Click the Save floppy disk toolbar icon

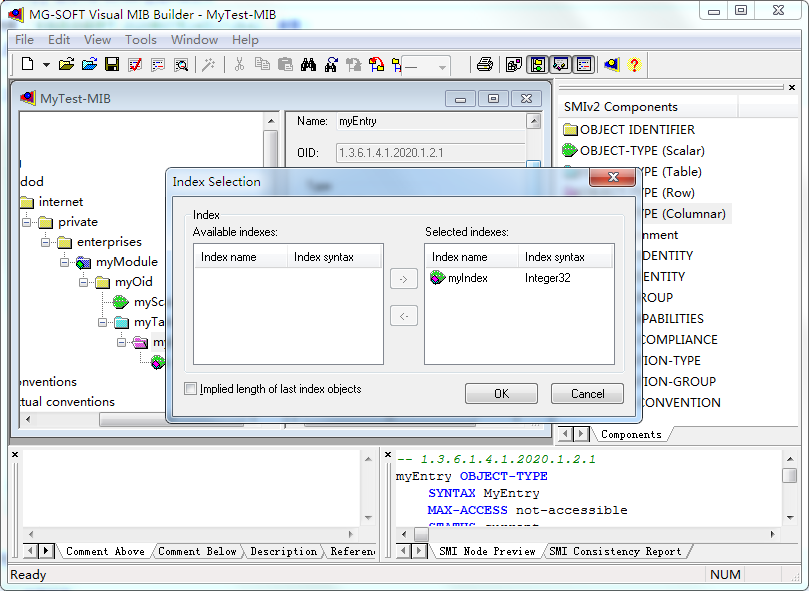coord(112,65)
